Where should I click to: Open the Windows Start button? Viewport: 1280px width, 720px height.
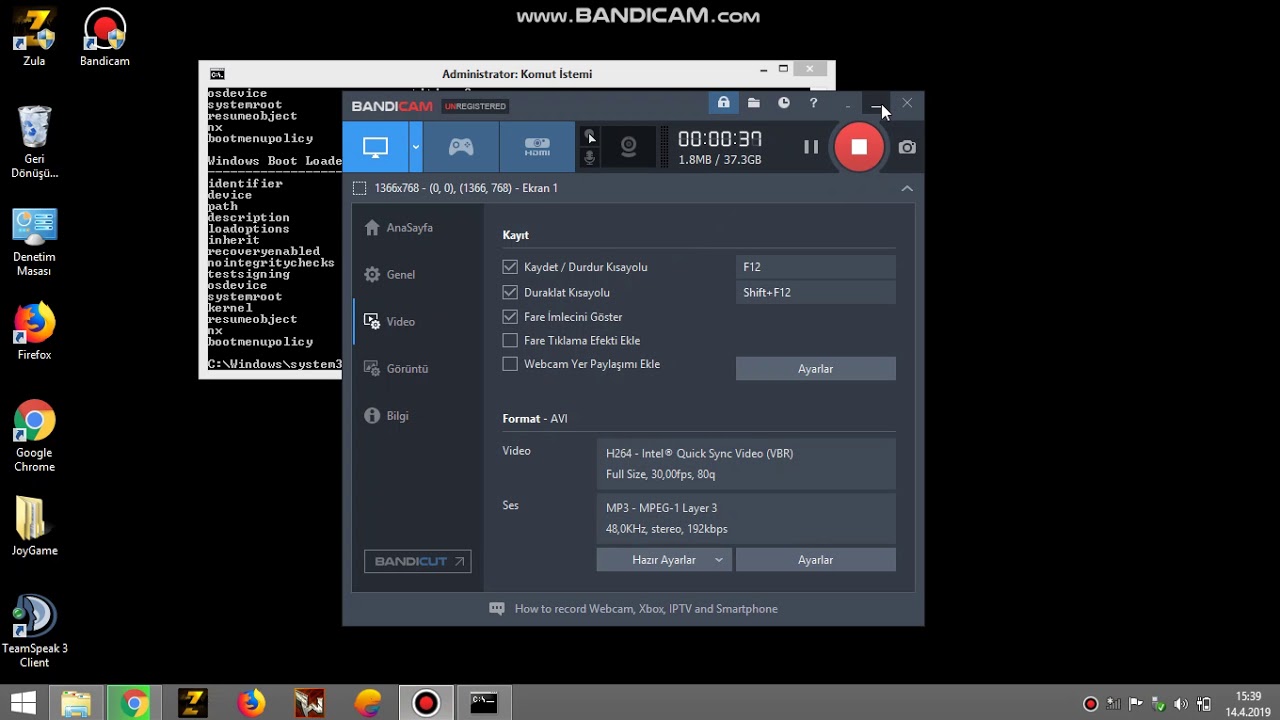click(x=23, y=703)
